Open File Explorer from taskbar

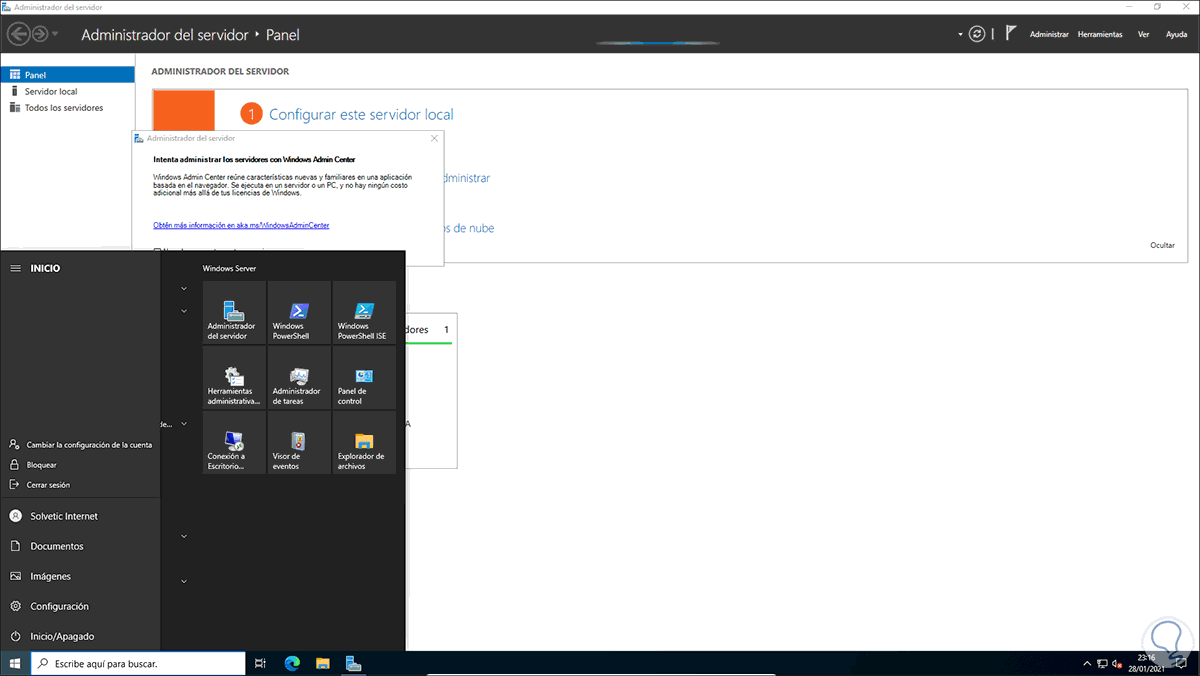point(323,663)
